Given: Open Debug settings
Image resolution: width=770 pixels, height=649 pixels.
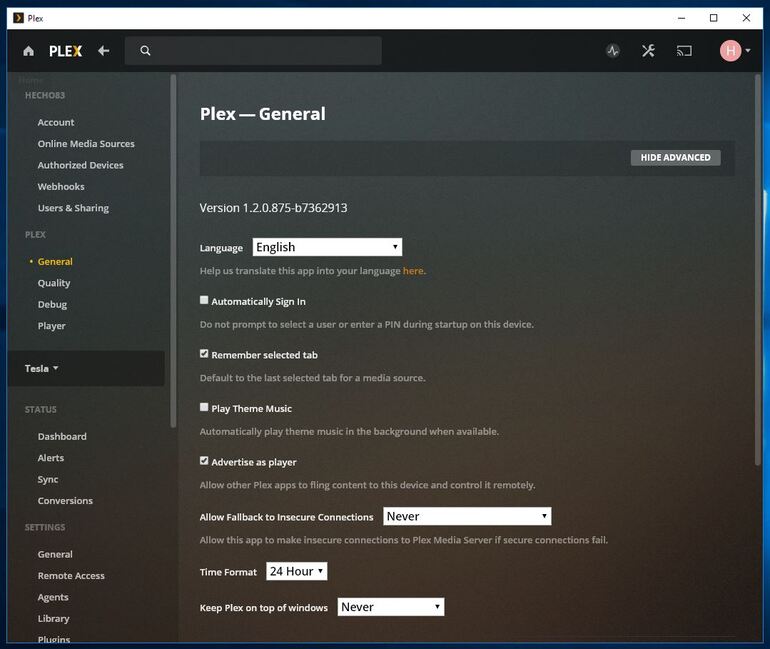Looking at the screenshot, I should pyautogui.click(x=52, y=304).
